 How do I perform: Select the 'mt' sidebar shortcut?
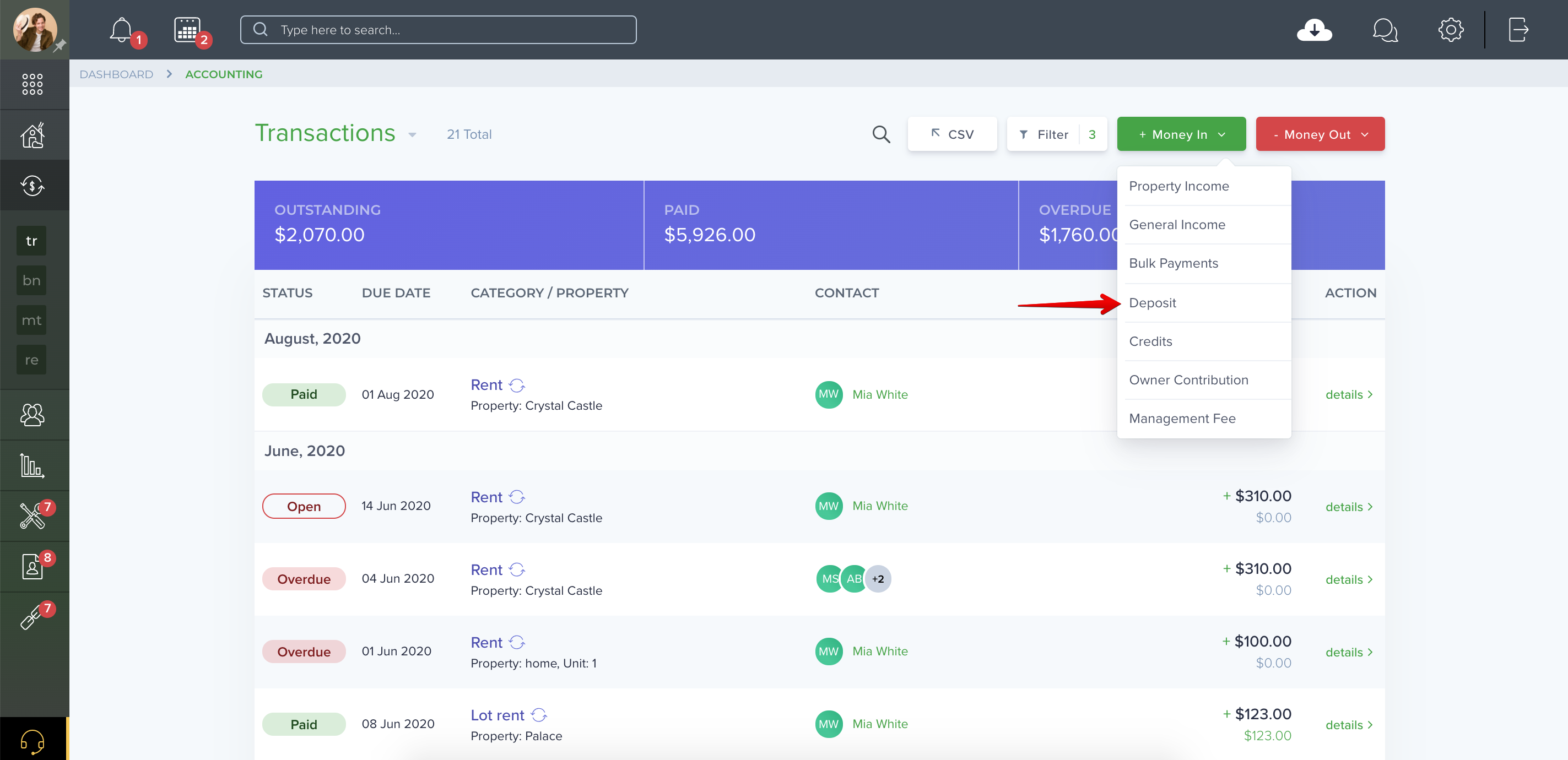click(31, 320)
